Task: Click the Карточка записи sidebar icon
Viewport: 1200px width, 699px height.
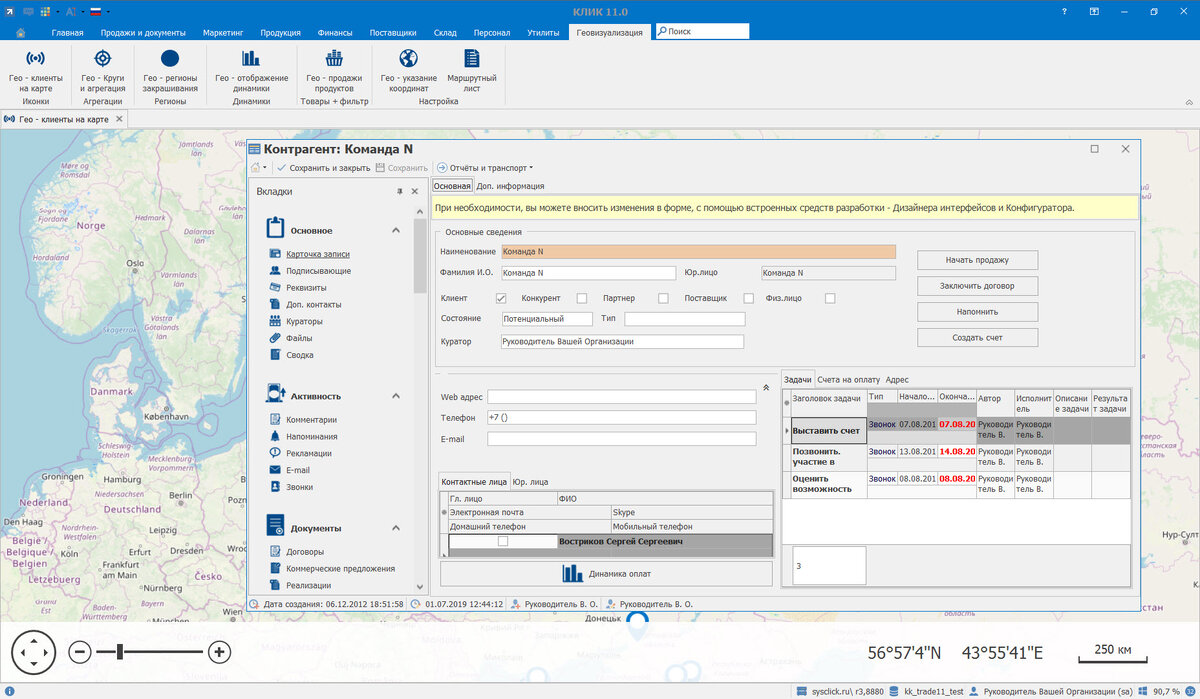Action: (x=275, y=254)
